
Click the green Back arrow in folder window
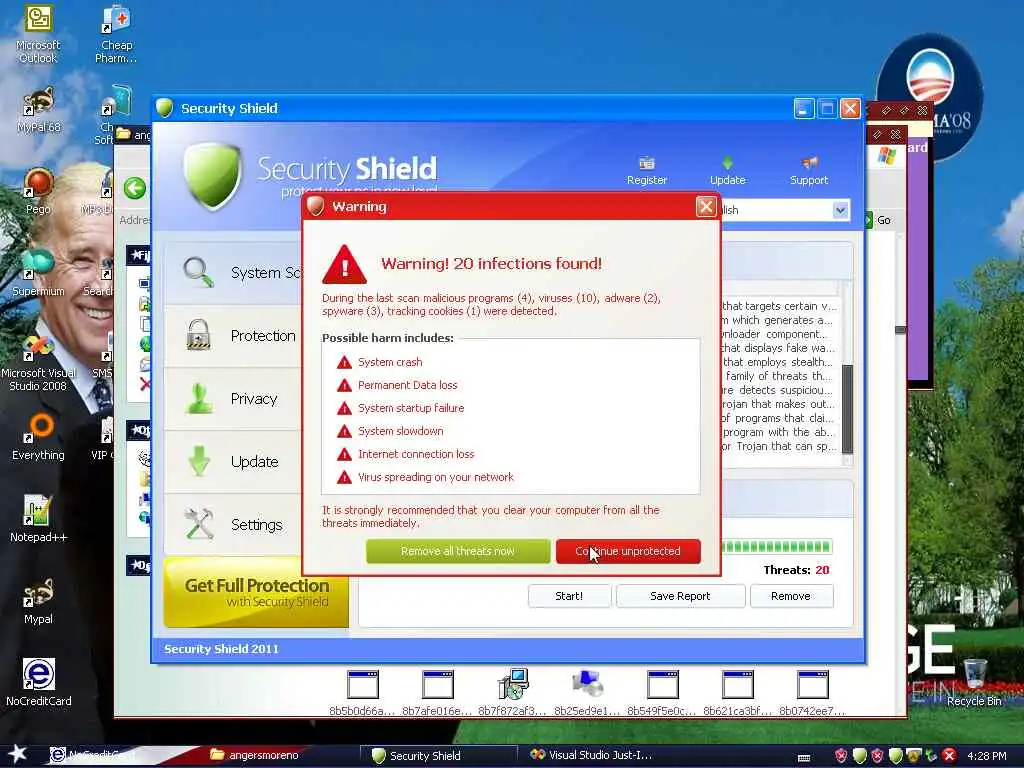tap(135, 189)
